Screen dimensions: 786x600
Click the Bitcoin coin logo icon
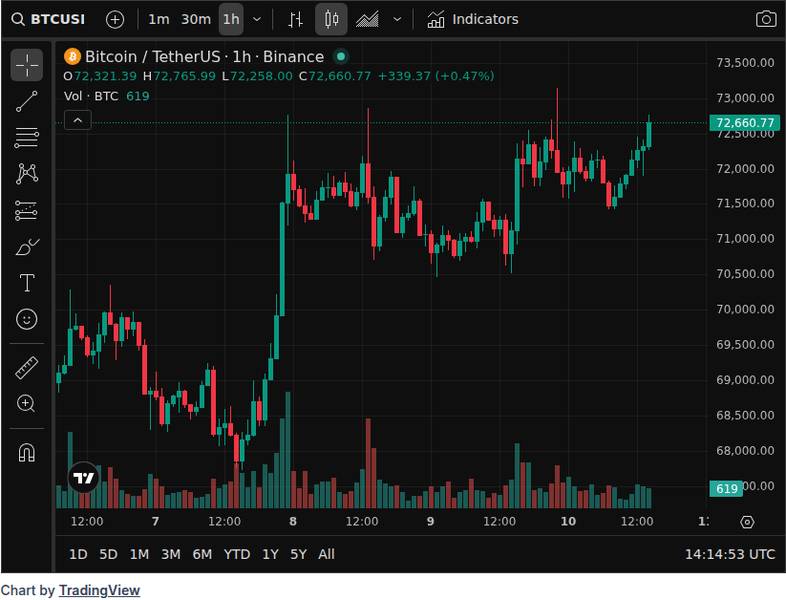[x=72, y=57]
